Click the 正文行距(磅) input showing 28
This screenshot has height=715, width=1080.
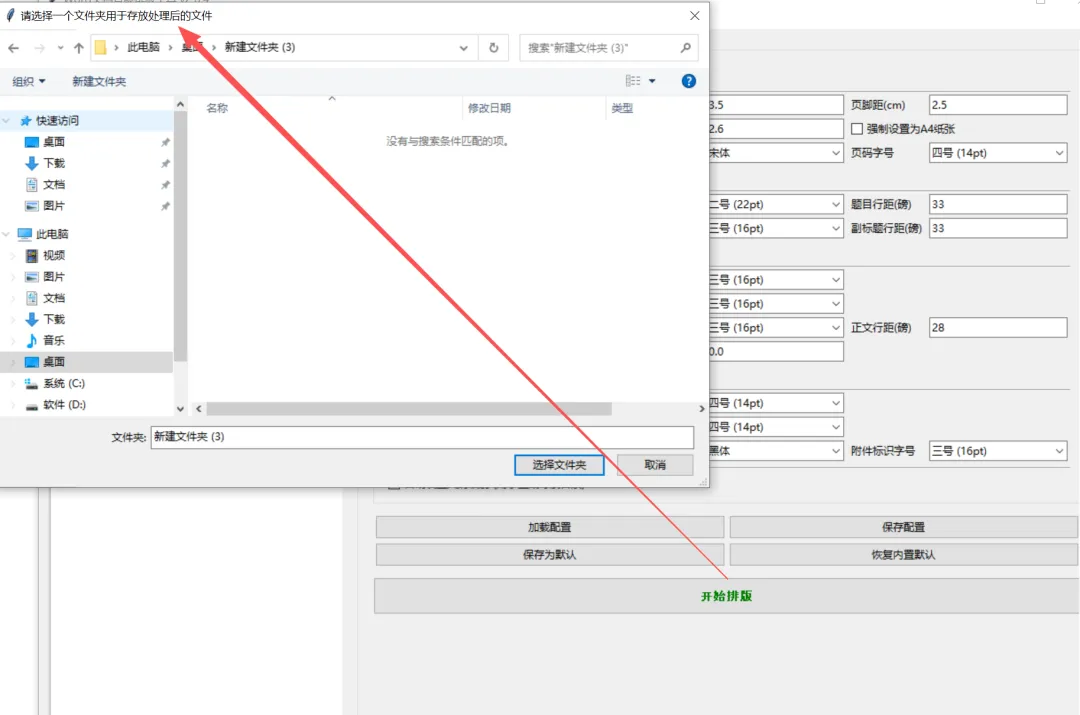pos(997,328)
